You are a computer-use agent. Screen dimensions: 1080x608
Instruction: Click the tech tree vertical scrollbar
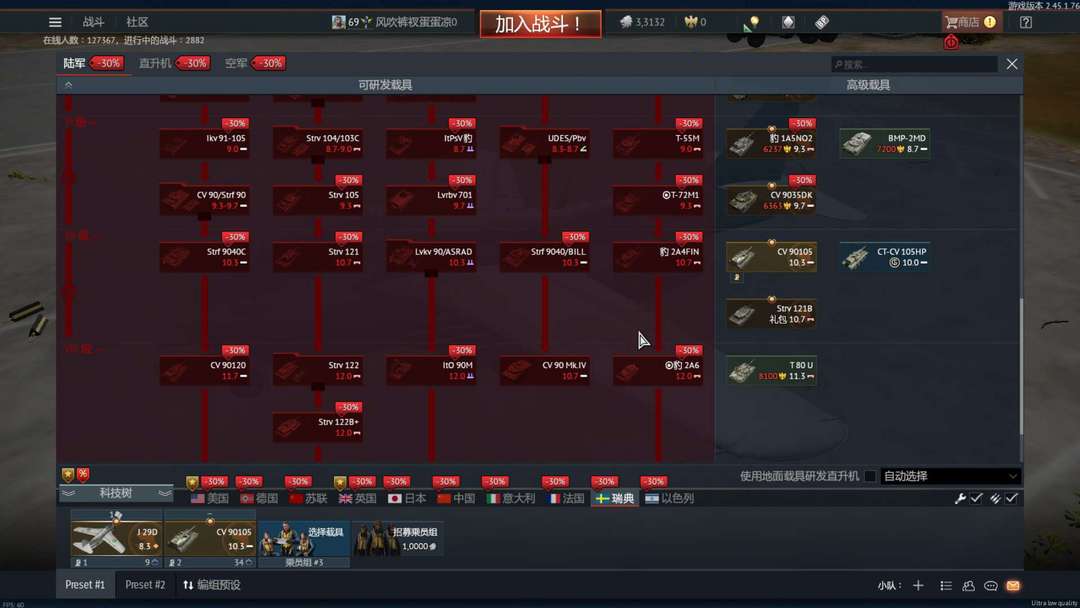coord(1020,365)
